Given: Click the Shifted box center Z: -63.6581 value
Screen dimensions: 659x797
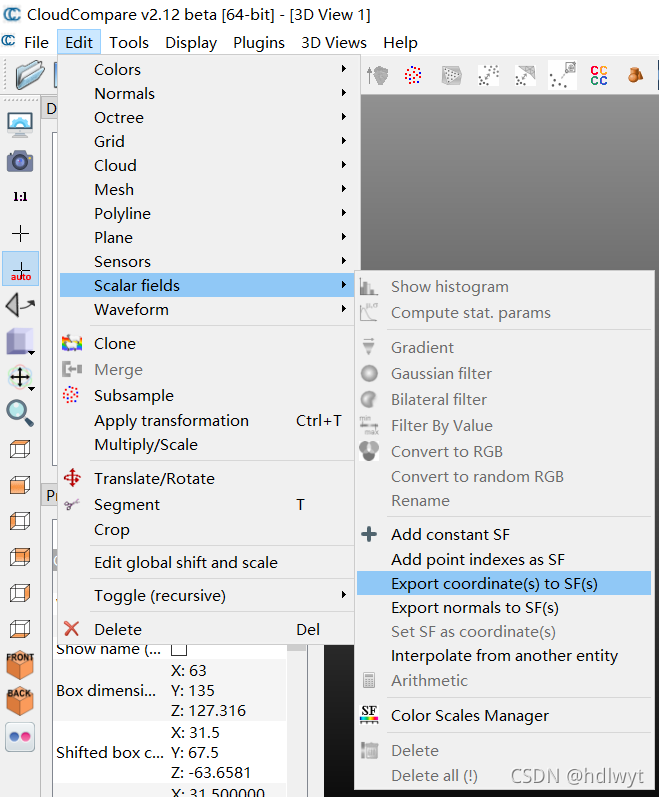Looking at the screenshot, I should pyautogui.click(x=211, y=772).
